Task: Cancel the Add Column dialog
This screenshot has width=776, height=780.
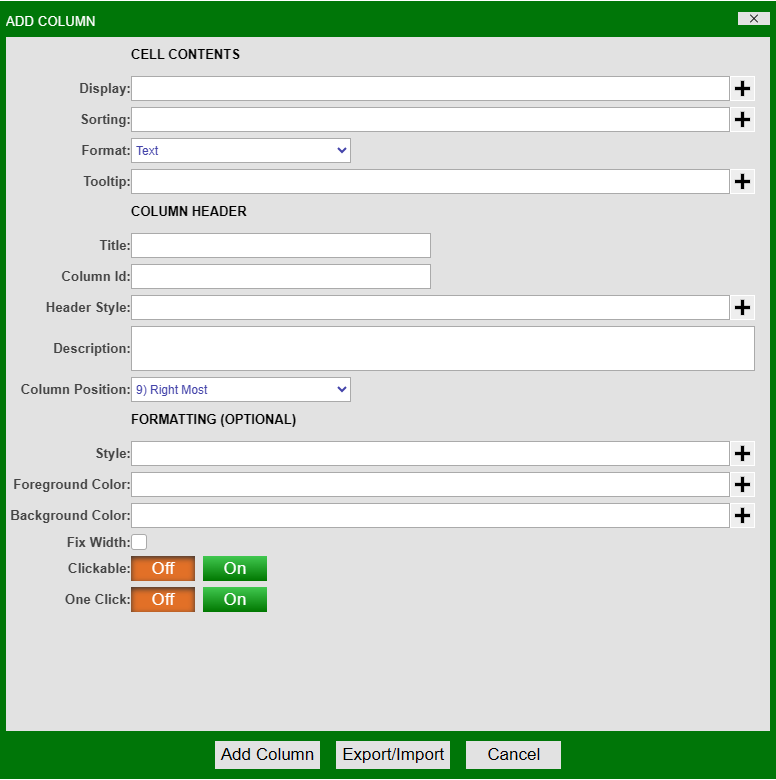Action: coord(513,755)
